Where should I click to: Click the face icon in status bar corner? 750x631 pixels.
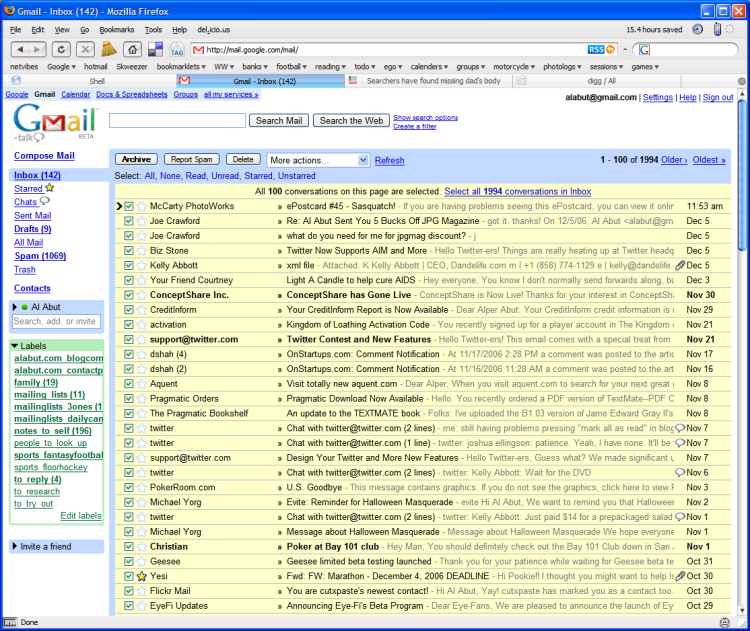point(725,622)
